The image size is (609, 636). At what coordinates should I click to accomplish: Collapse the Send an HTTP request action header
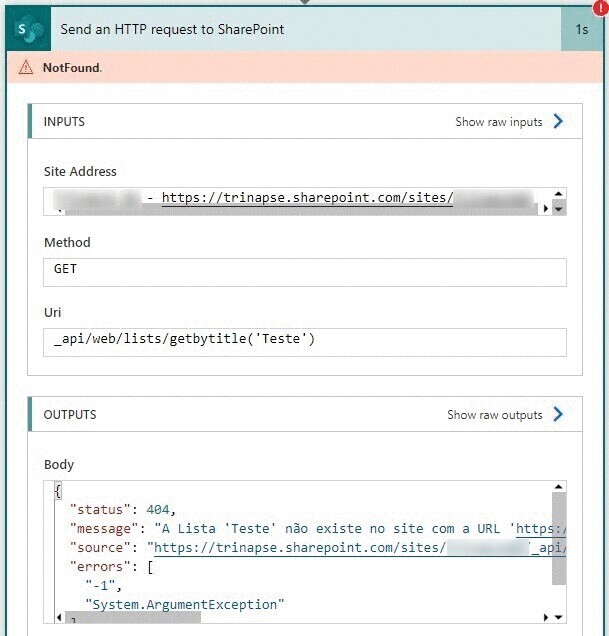300,30
